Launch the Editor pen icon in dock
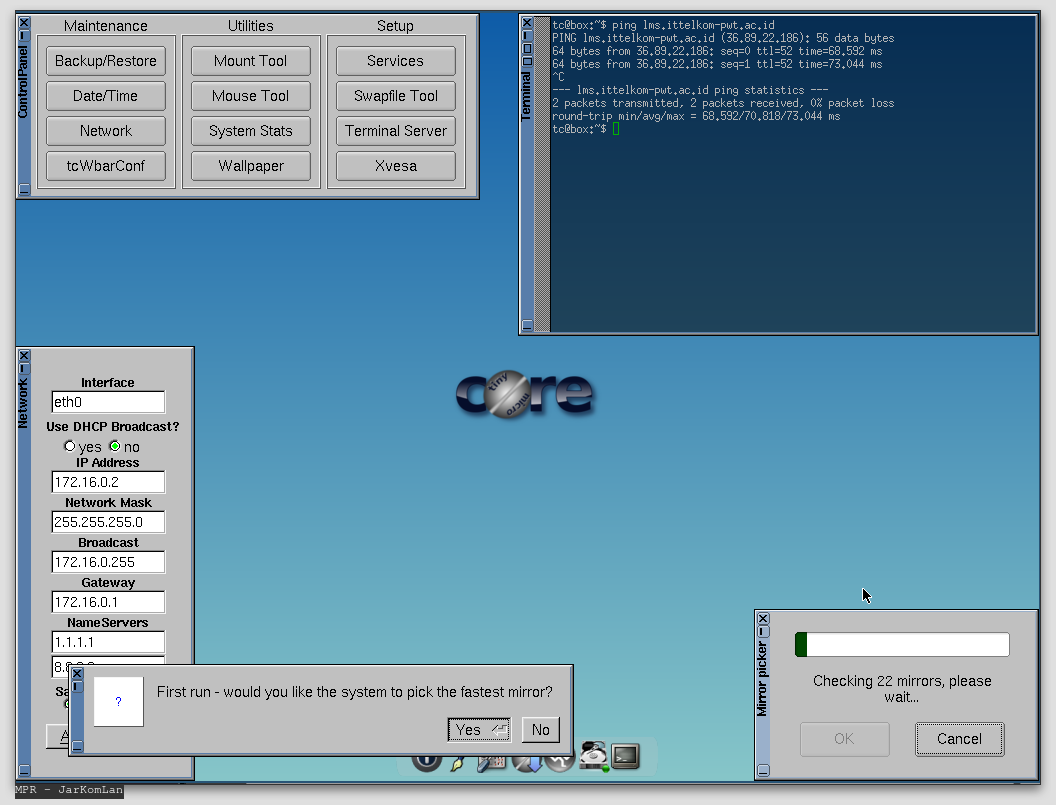The image size is (1056, 805). (459, 763)
